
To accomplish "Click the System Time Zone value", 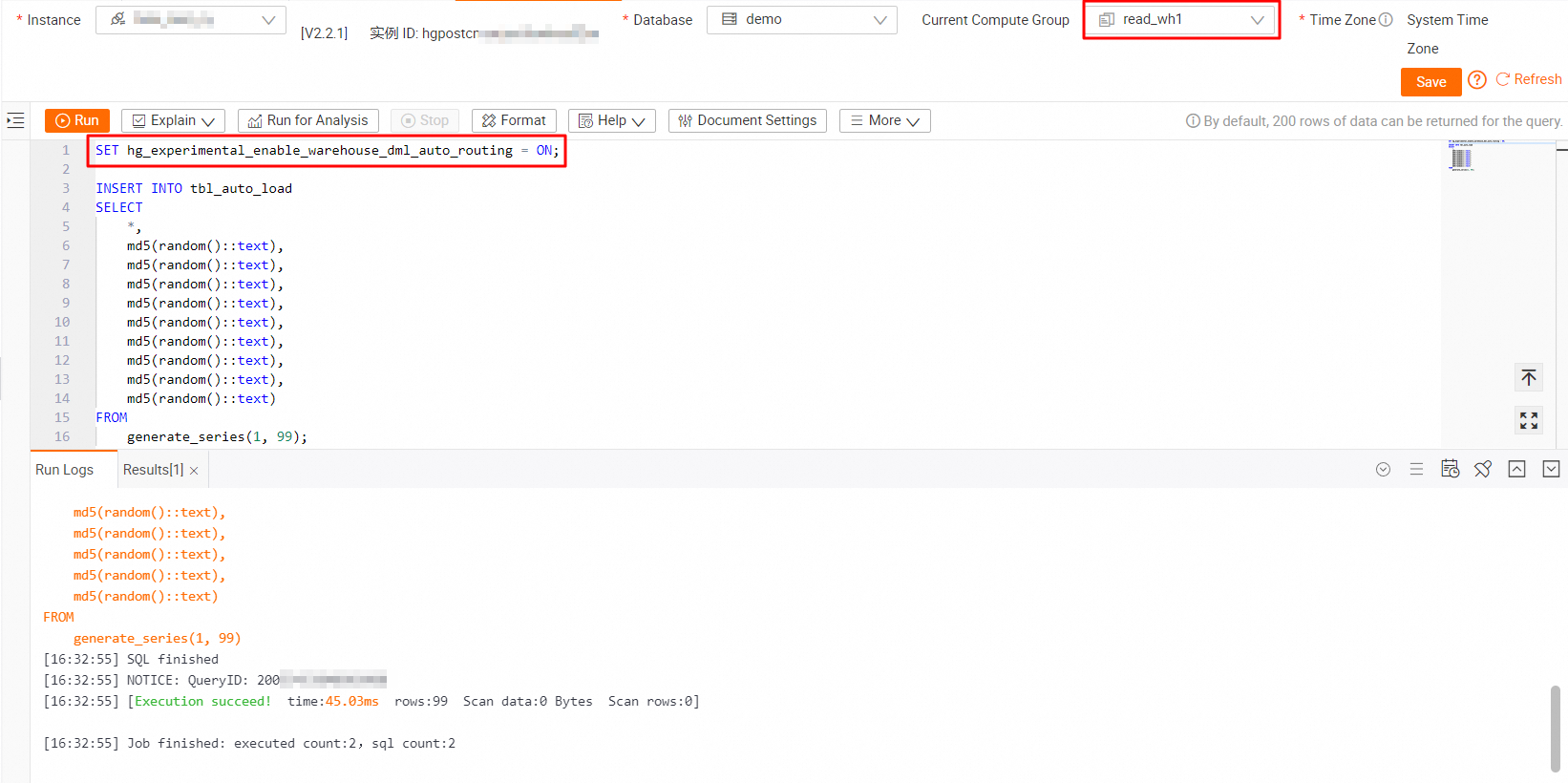I will pos(1447,33).
